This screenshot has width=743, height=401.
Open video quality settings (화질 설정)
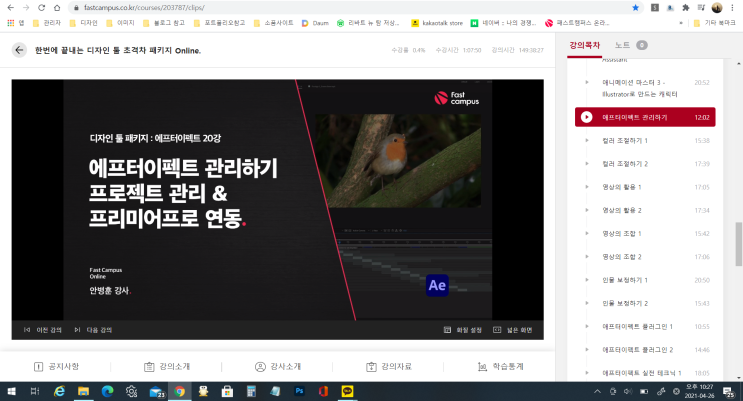pos(463,330)
